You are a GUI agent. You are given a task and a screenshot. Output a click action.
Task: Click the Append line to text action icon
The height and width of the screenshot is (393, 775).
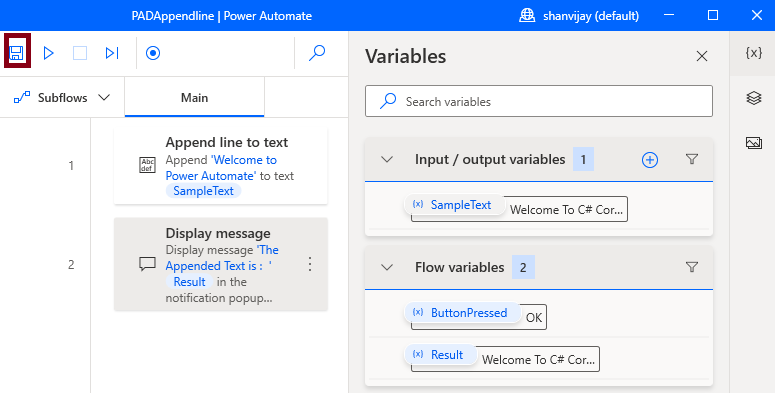[147, 165]
